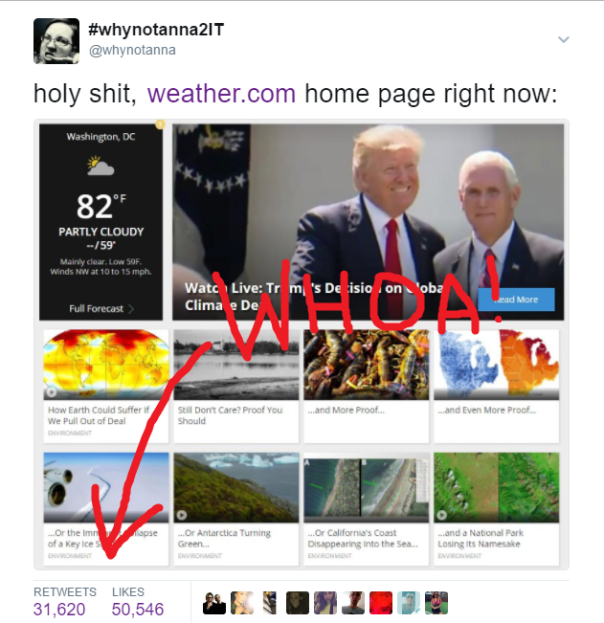Click the first liker avatar with two people
Screen dimensions: 604x623
pyautogui.click(x=214, y=603)
